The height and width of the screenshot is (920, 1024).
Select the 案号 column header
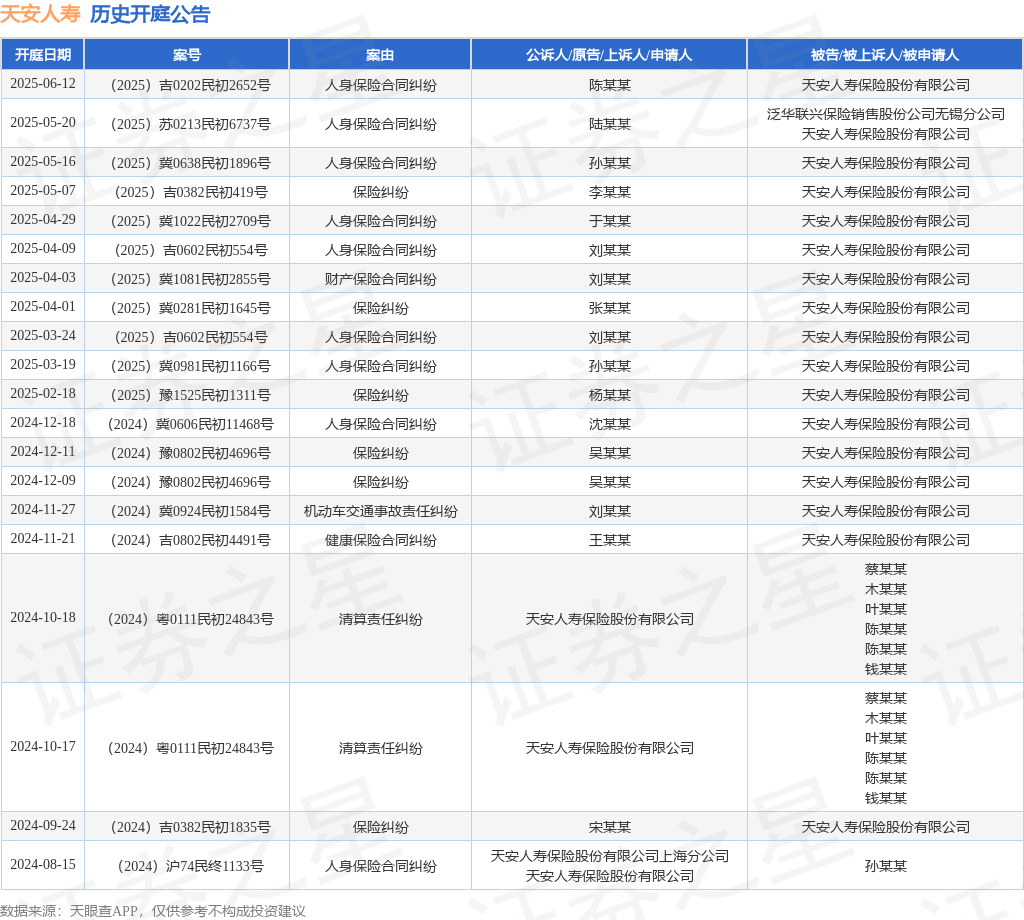tap(187, 55)
